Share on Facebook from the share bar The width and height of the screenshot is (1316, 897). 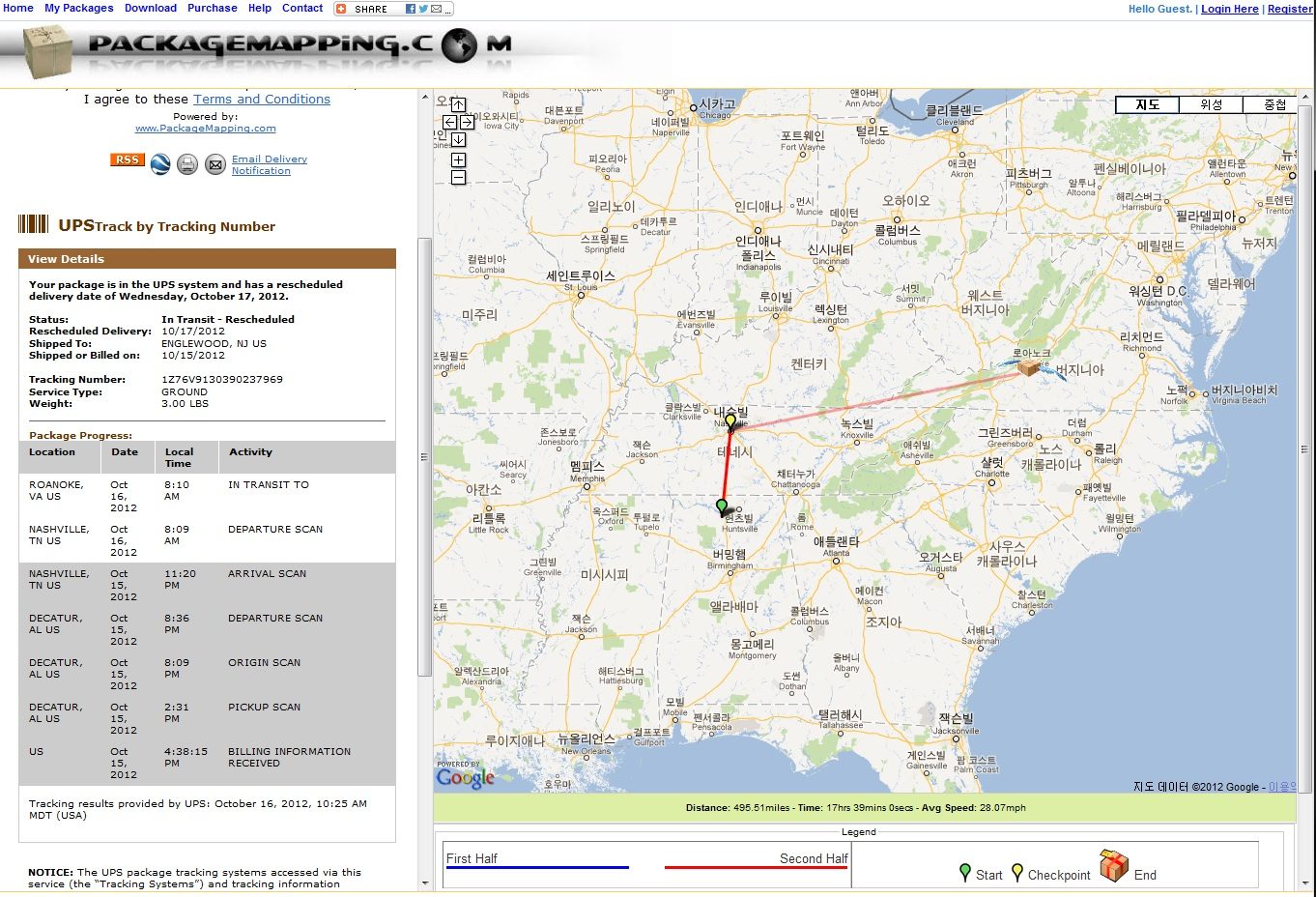[411, 9]
